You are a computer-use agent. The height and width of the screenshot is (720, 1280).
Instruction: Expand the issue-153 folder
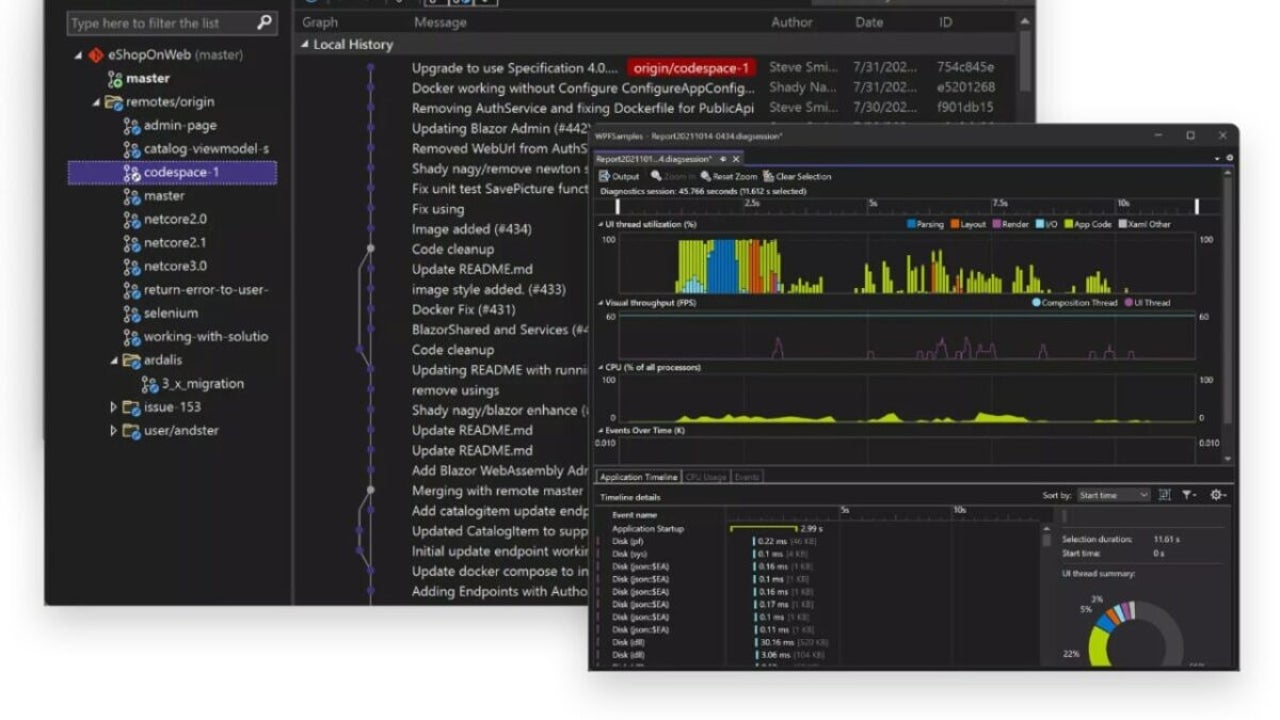click(x=114, y=408)
